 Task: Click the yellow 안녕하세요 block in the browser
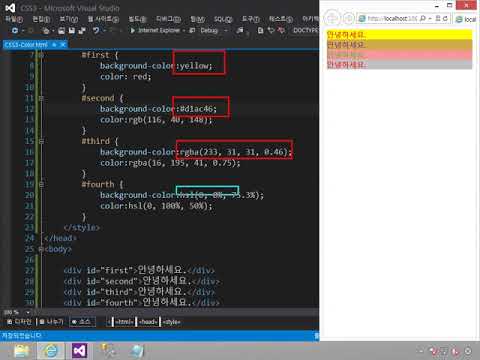coord(399,35)
